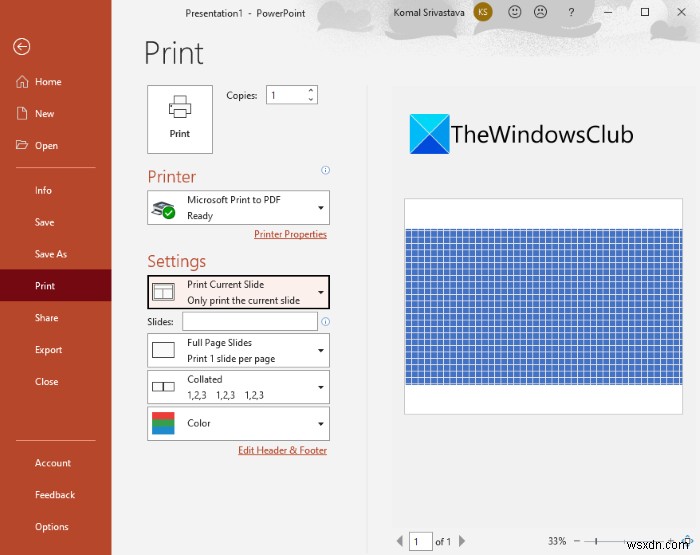This screenshot has height=555, width=700.
Task: Click the Komal Srivastava account name
Action: point(429,13)
